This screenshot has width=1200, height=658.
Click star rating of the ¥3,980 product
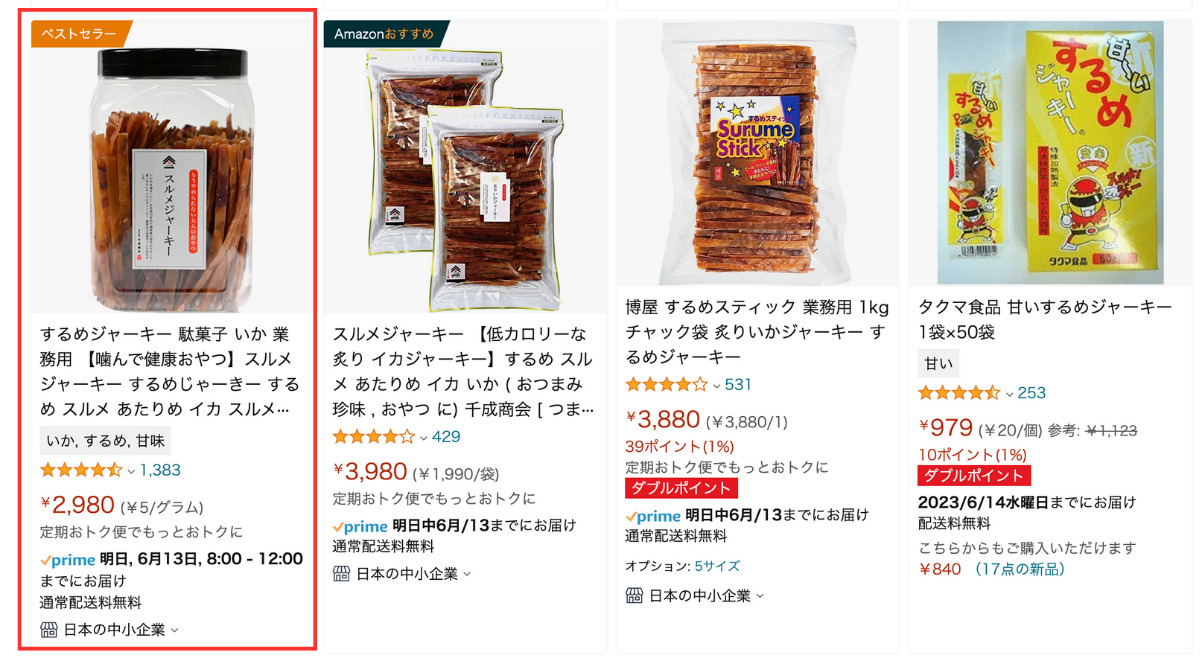pyautogui.click(x=374, y=437)
